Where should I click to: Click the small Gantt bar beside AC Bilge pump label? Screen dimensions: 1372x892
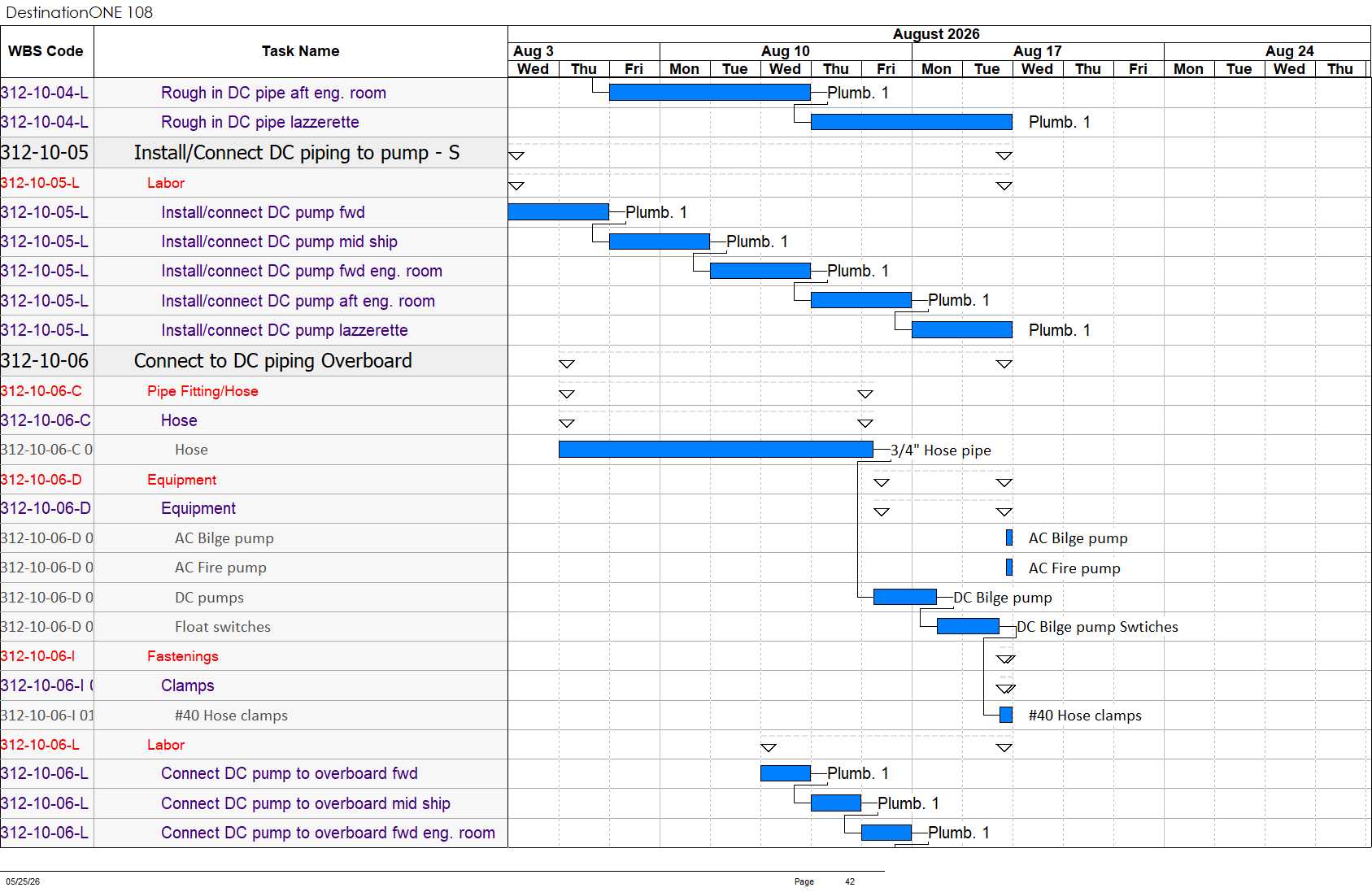1009,537
